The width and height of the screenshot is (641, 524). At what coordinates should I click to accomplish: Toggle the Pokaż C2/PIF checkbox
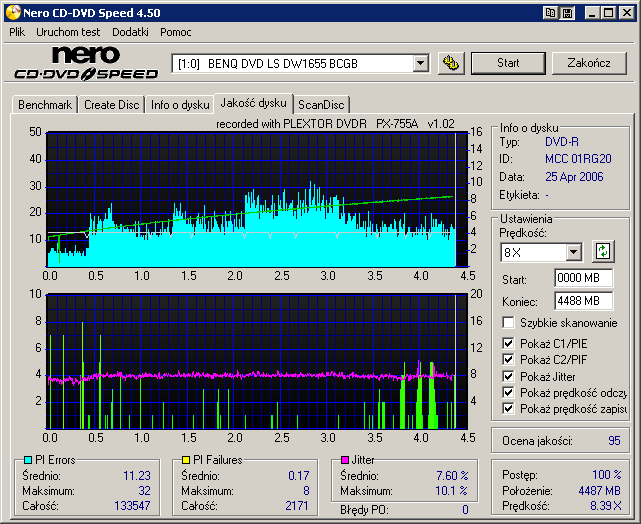tap(508, 359)
